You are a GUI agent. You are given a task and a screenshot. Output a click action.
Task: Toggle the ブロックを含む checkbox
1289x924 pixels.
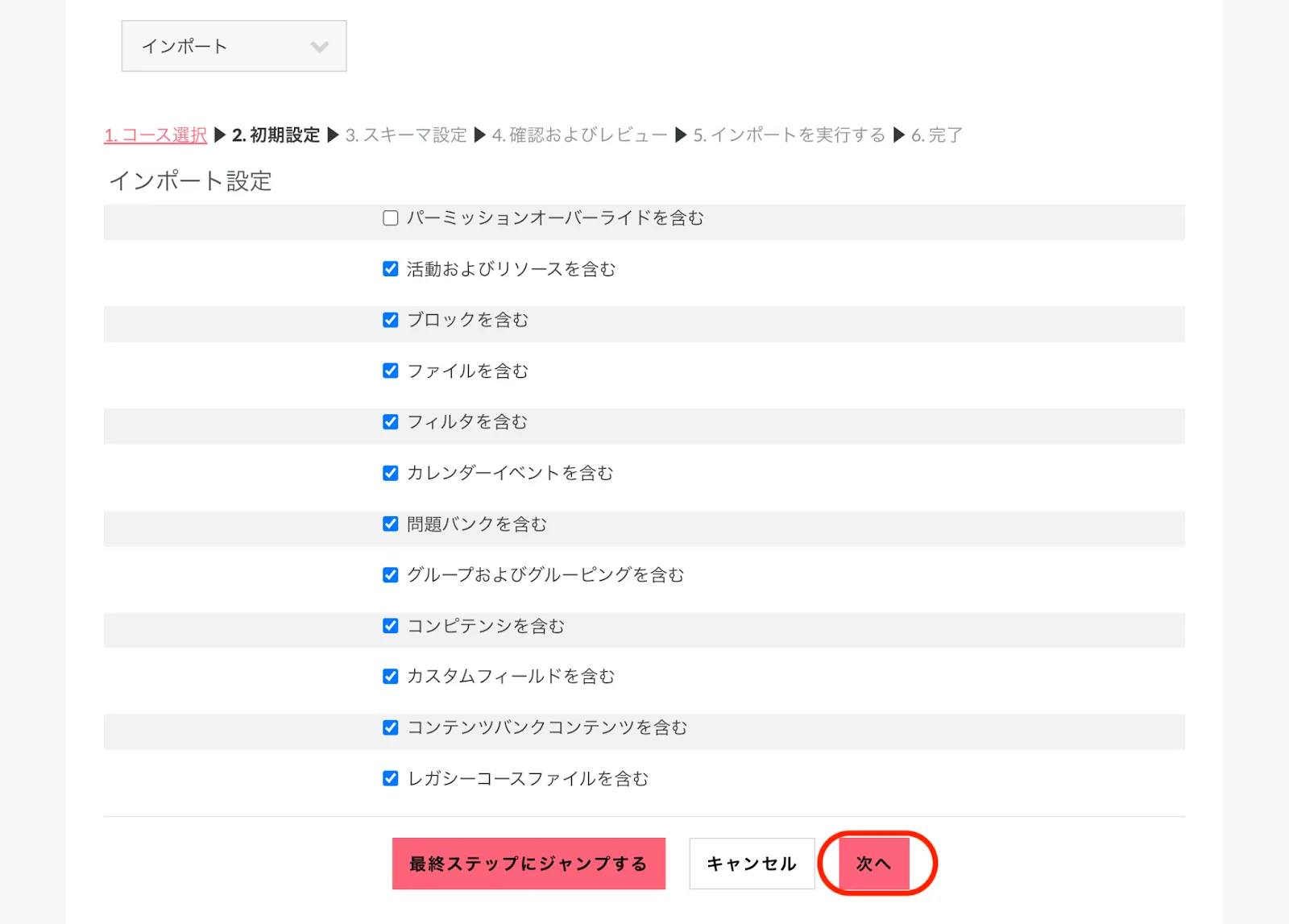click(391, 320)
